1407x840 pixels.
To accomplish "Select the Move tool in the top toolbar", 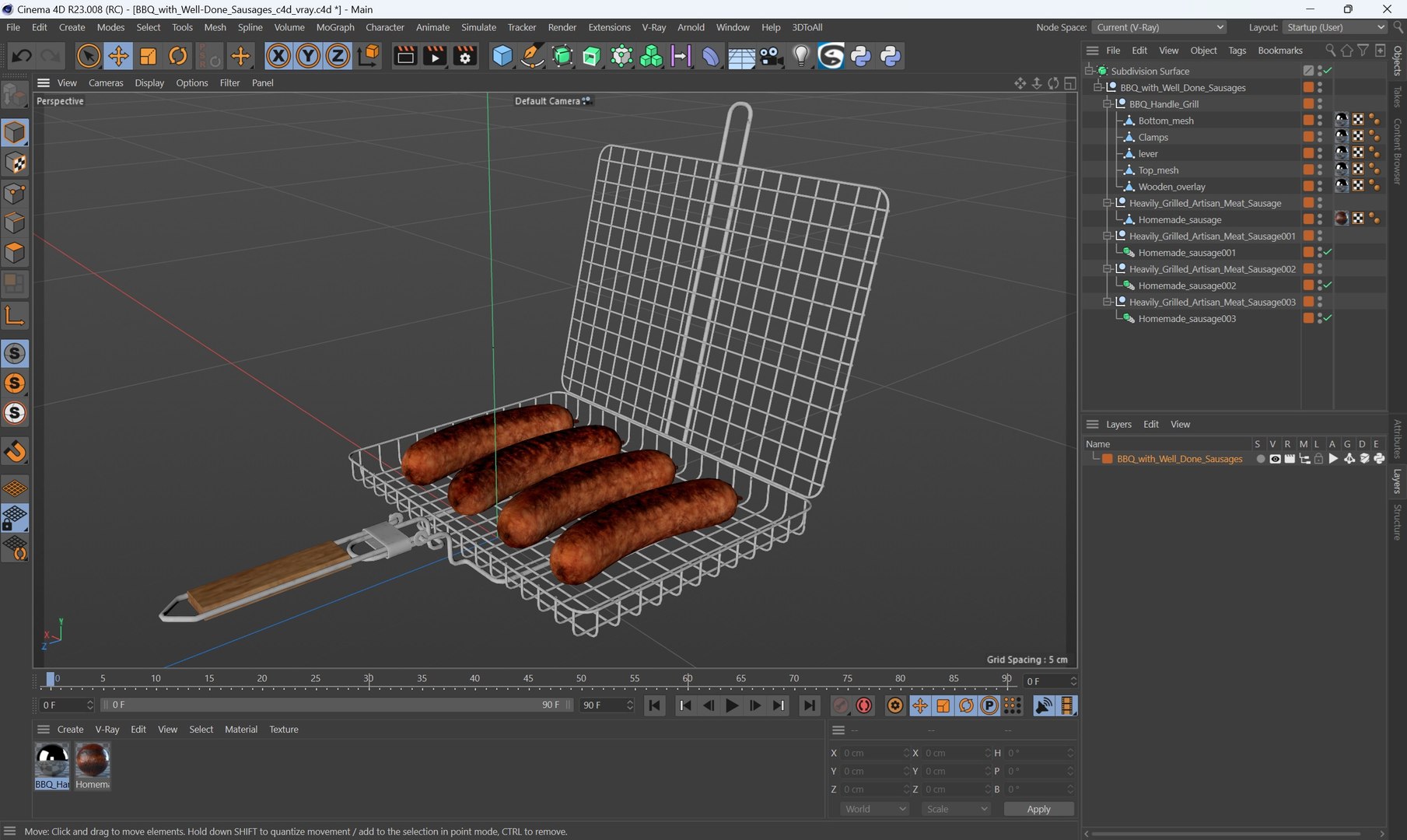I will pyautogui.click(x=118, y=56).
